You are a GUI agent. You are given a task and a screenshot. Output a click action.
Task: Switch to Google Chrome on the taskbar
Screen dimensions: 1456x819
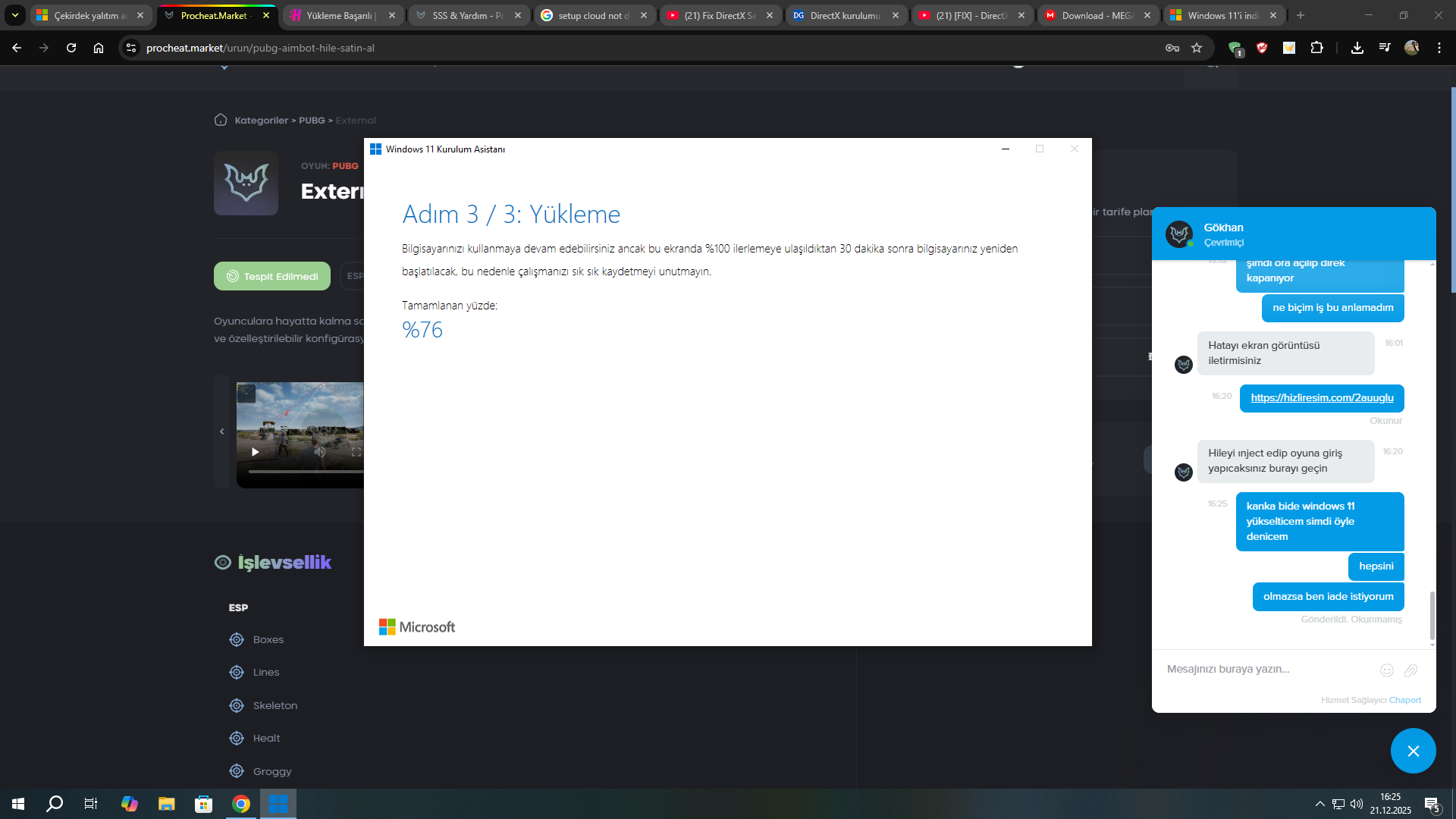coord(241,804)
